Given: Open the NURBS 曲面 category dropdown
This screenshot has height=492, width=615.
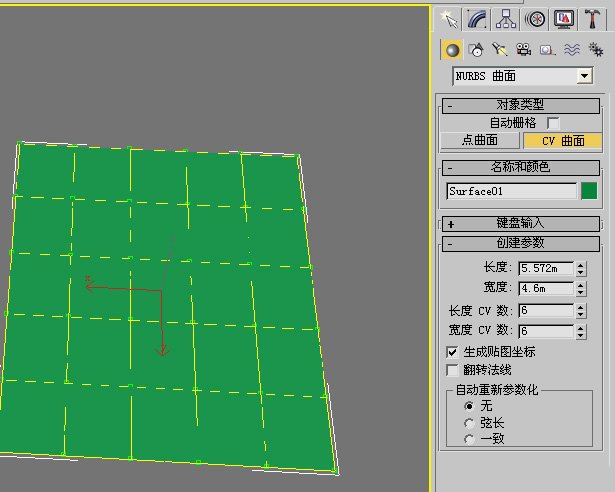Looking at the screenshot, I should coord(522,76).
